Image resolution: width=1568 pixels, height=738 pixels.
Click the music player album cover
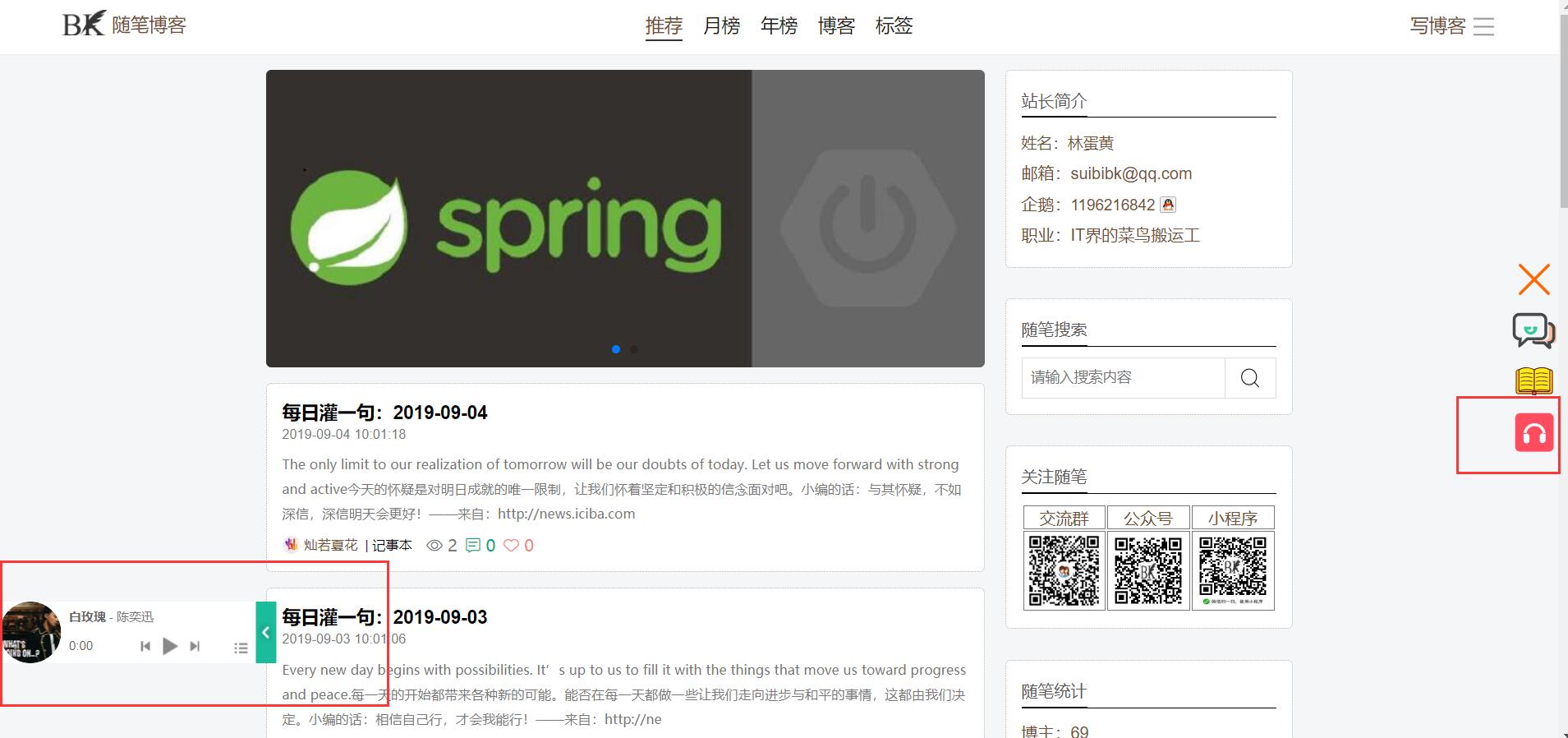pyautogui.click(x=31, y=632)
